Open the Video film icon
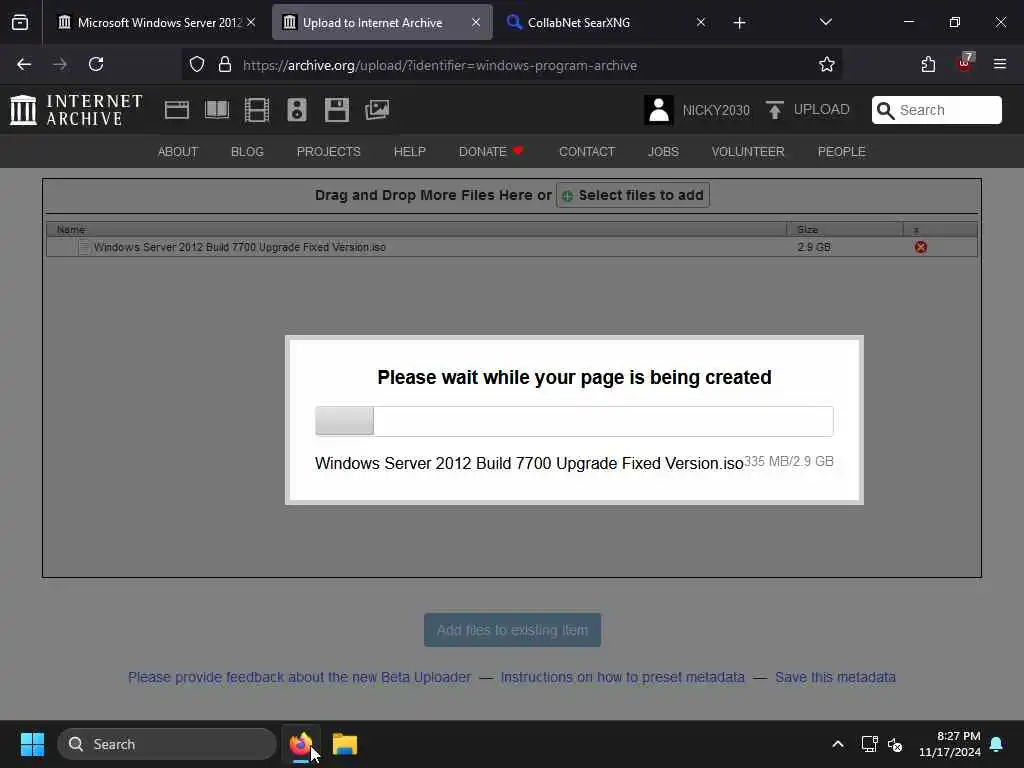The image size is (1024, 768). coord(257,110)
